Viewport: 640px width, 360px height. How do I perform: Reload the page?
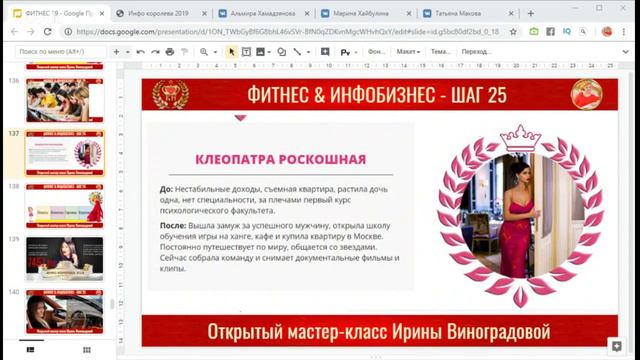pos(47,31)
